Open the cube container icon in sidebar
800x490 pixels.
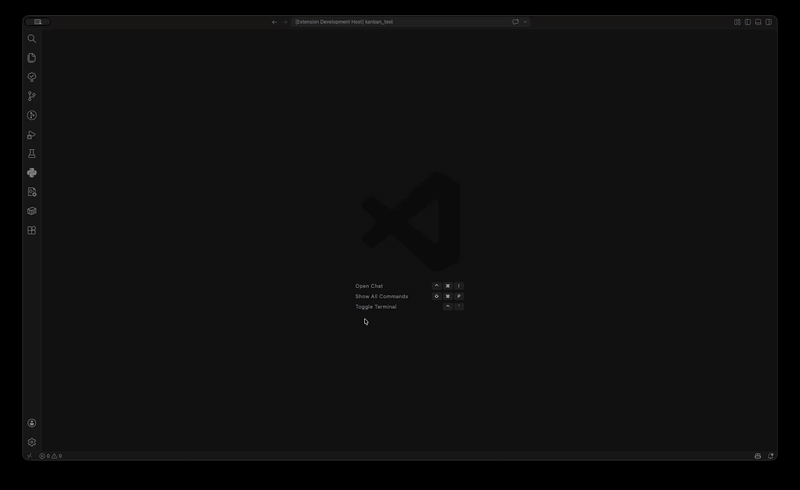coord(32,211)
